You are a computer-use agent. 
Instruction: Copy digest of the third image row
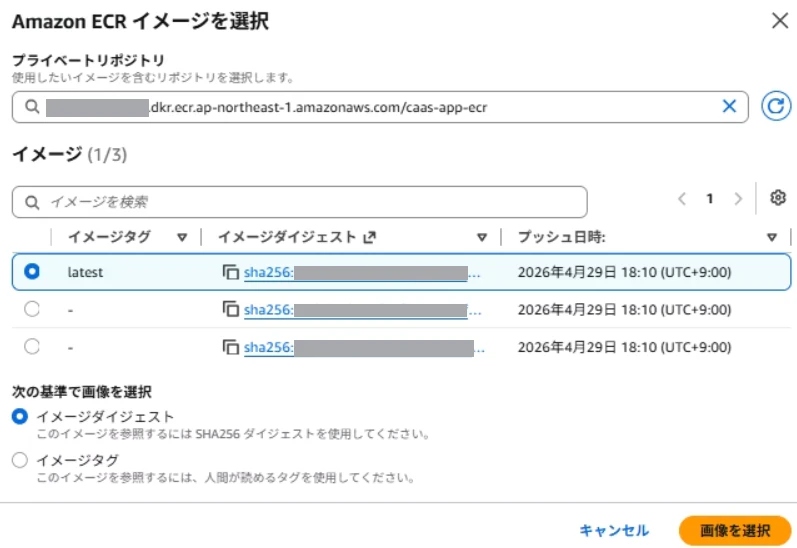point(231,347)
